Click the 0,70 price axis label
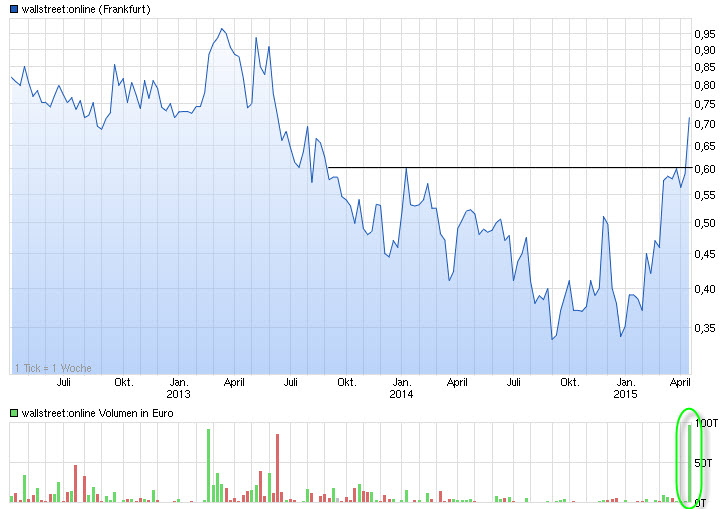This screenshot has height=509, width=721. [704, 124]
